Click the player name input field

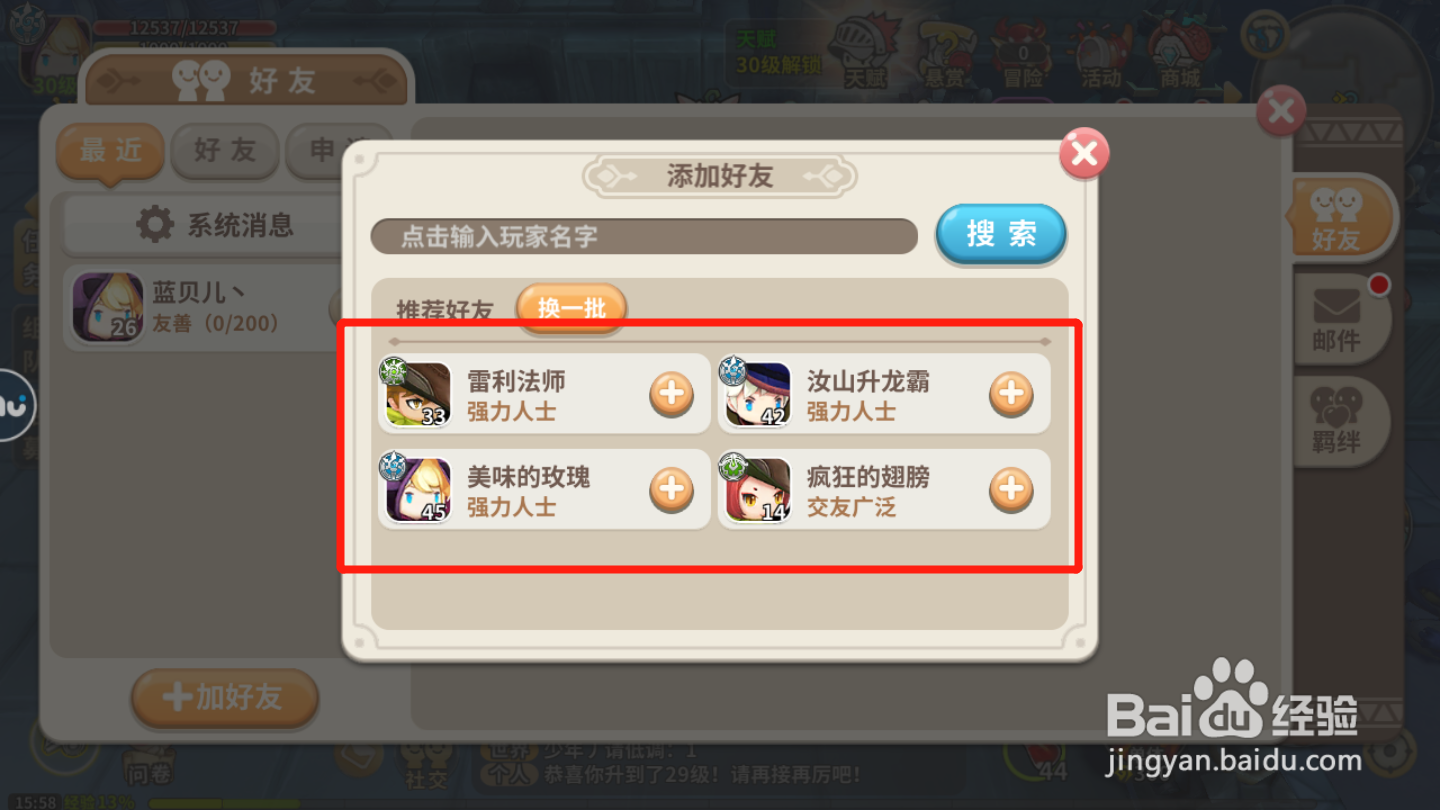coord(644,236)
